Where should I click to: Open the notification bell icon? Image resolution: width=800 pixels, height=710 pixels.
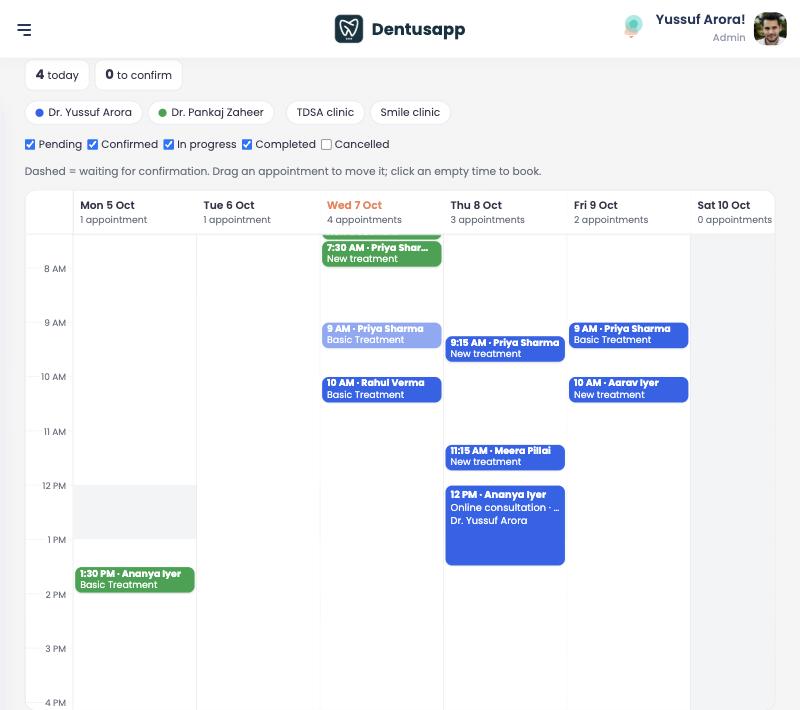(x=633, y=26)
